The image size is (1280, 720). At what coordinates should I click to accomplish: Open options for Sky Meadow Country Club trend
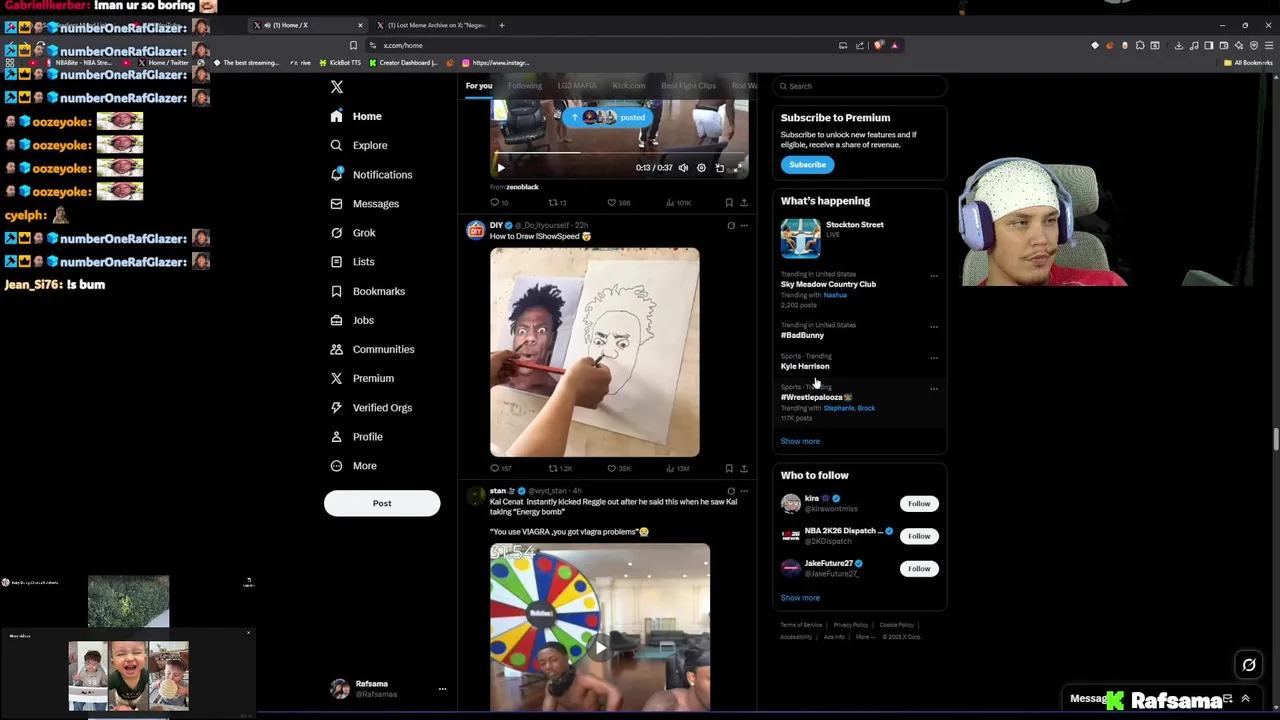tap(934, 276)
